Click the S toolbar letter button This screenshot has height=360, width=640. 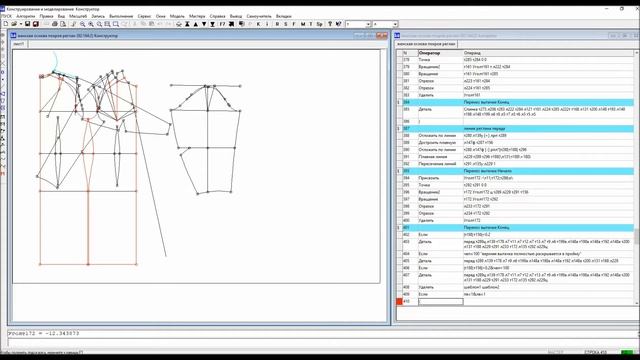[285, 24]
